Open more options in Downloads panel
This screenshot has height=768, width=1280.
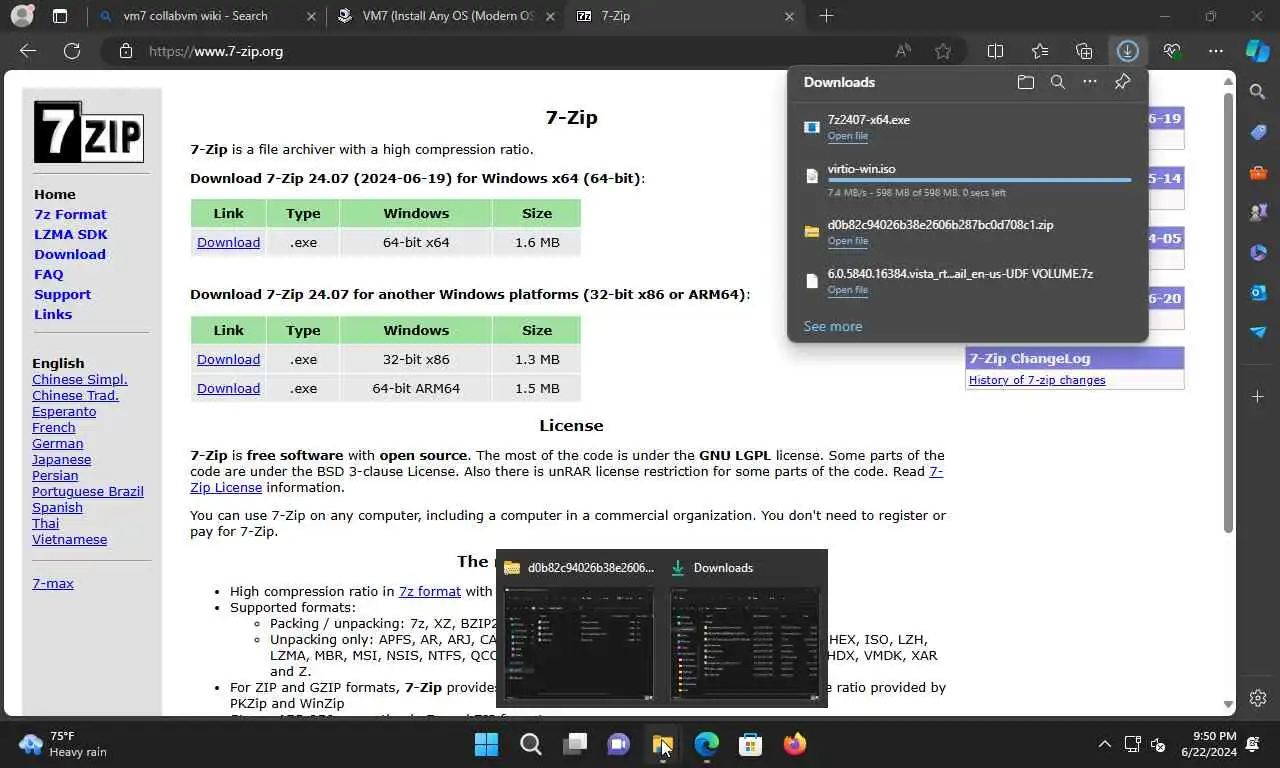pos(1090,82)
